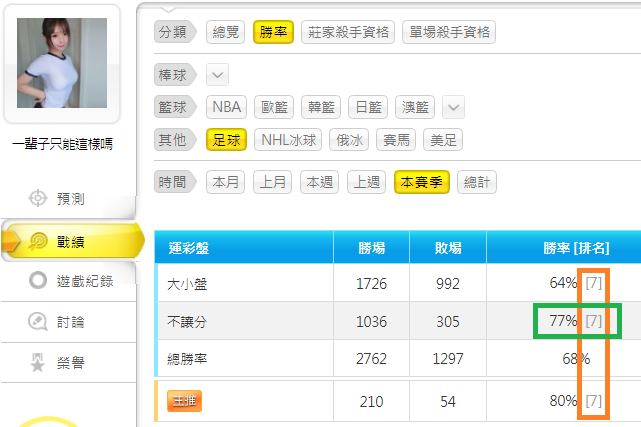The image size is (641, 427).
Task: Click losses value 992
Action: [448, 284]
